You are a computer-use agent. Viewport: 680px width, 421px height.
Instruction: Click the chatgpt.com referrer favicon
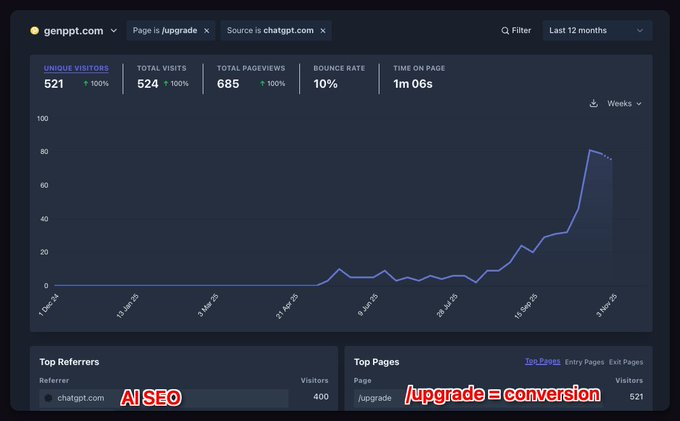pyautogui.click(x=48, y=398)
